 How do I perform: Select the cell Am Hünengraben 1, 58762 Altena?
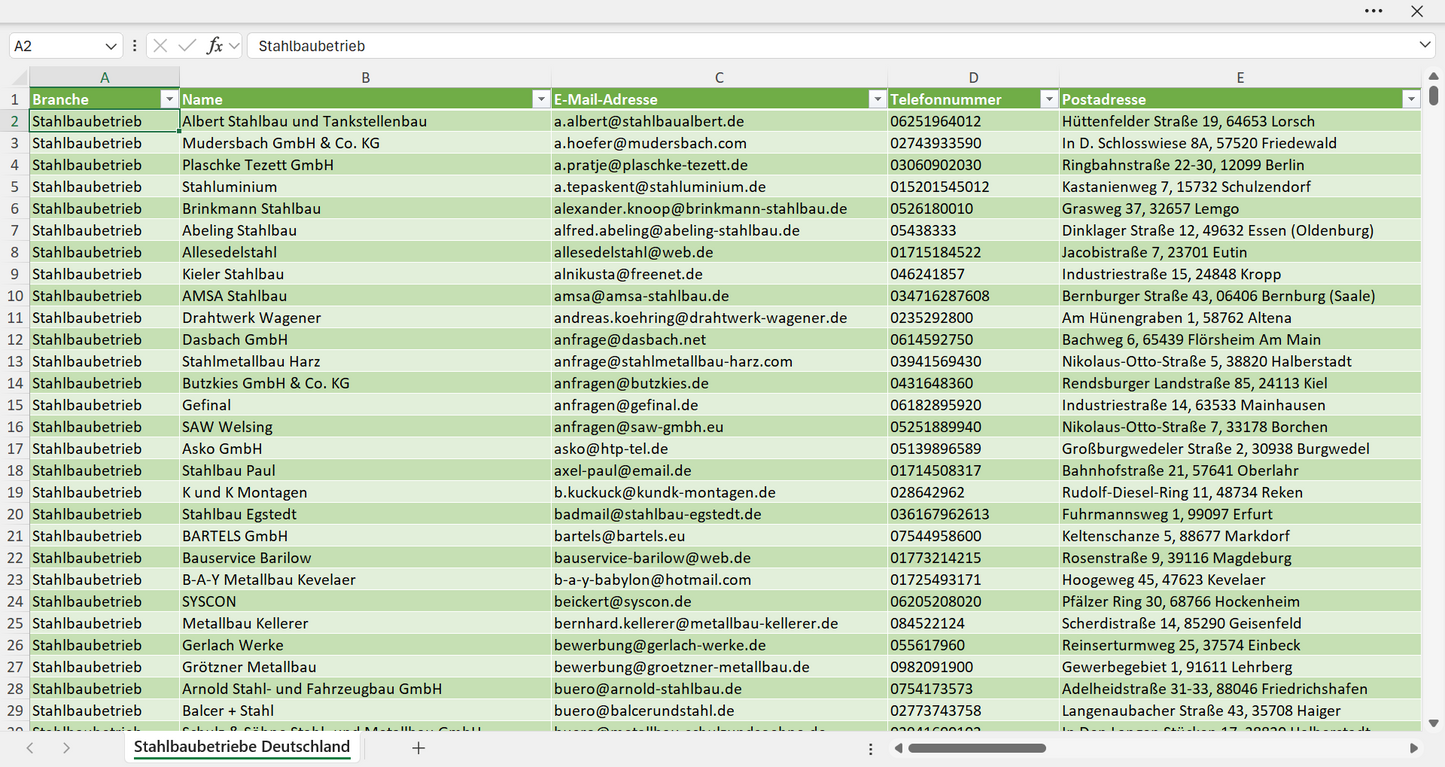point(1240,318)
